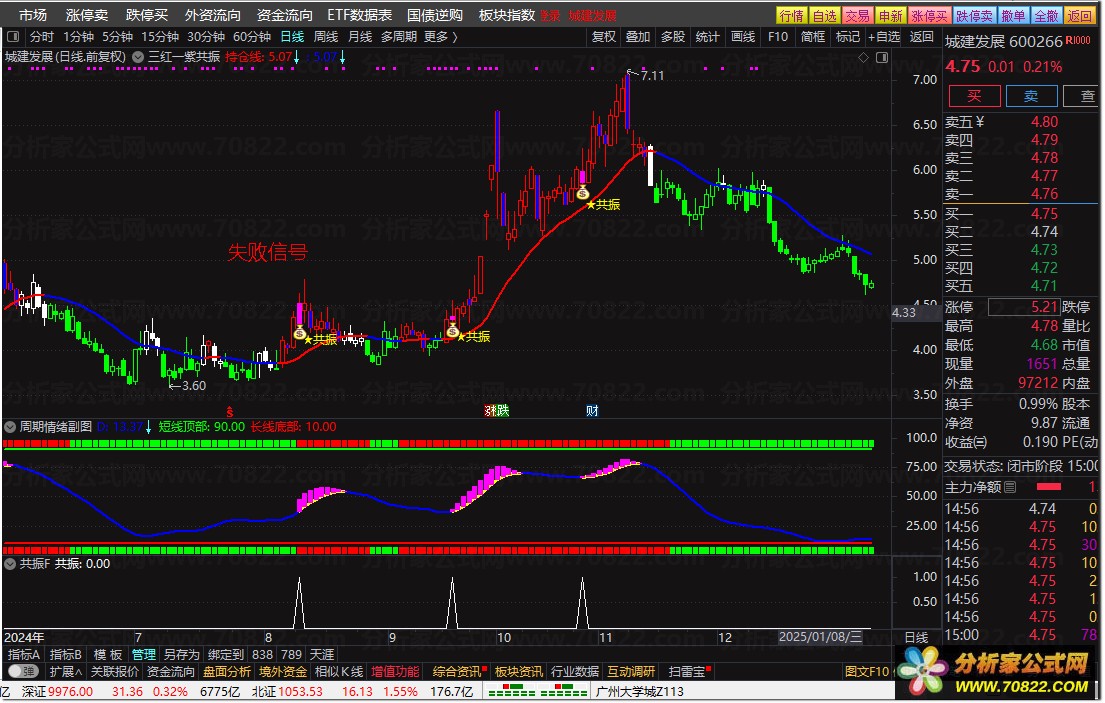Viewport: 1105px width, 703px height.
Task: Click the 主力净额 list icon
Action: pyautogui.click(x=1010, y=487)
